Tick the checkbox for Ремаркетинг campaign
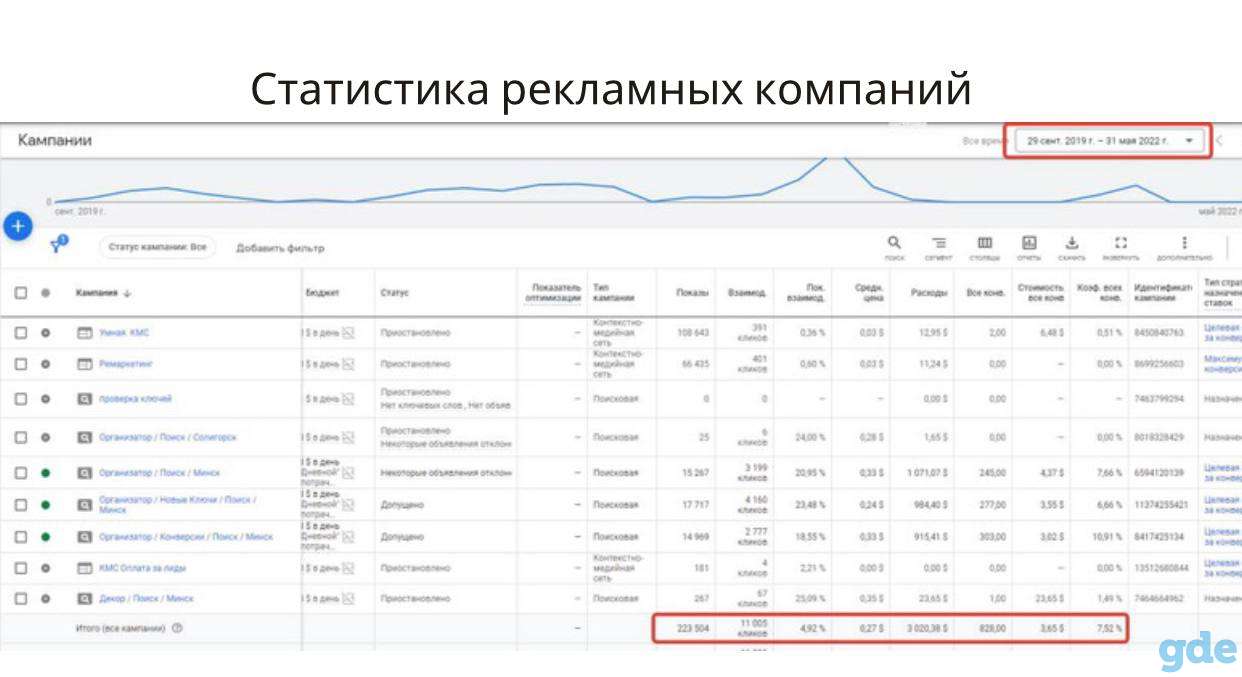The image size is (1242, 677). coord(21,364)
